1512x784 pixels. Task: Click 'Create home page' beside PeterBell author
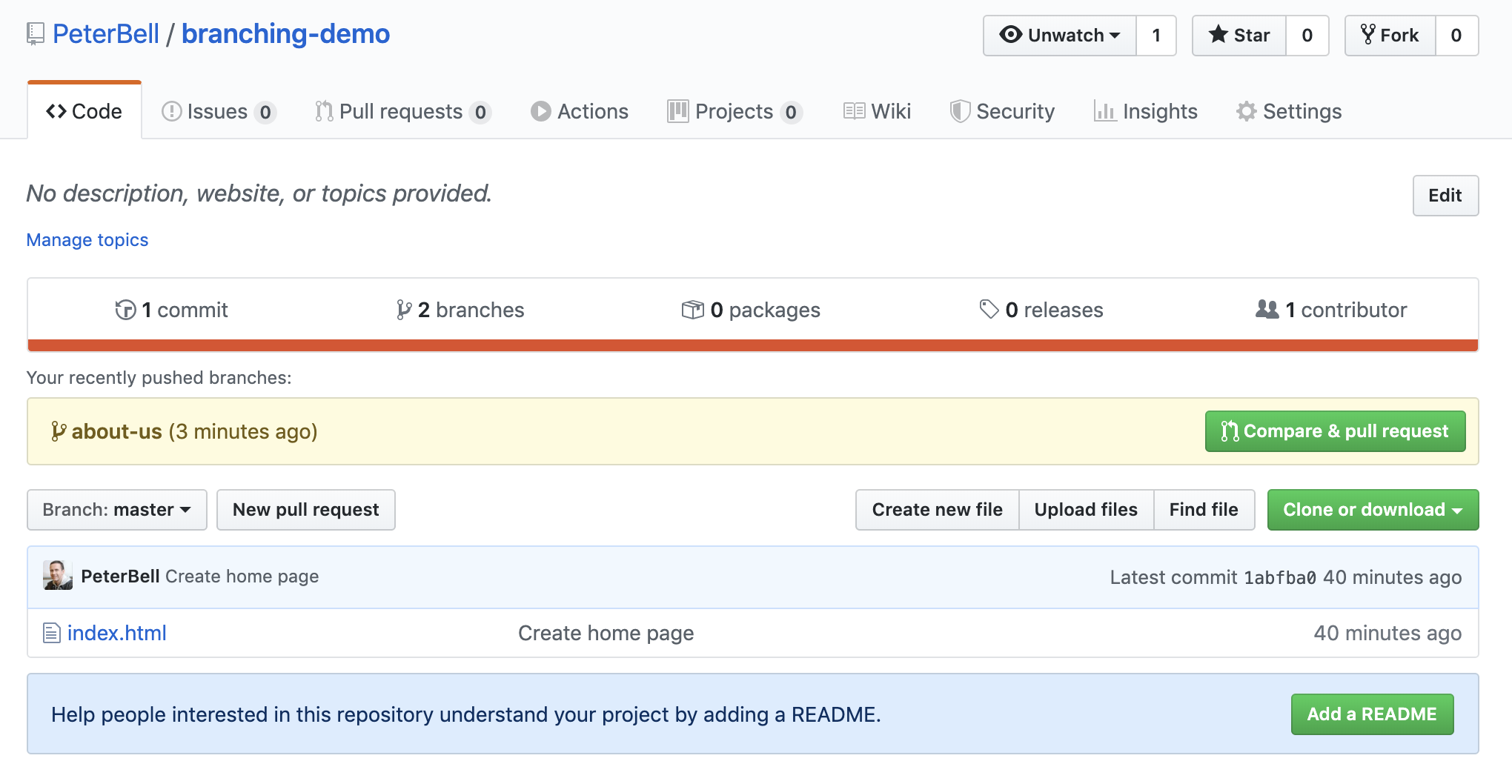(x=242, y=577)
